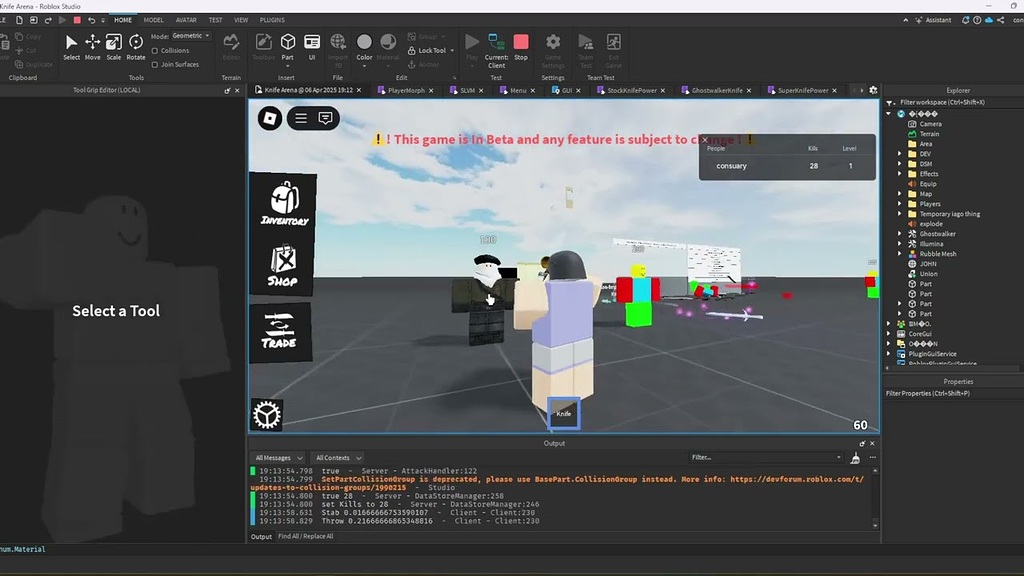Select the Scale tool
This screenshot has height=576, width=1024.
click(x=113, y=42)
